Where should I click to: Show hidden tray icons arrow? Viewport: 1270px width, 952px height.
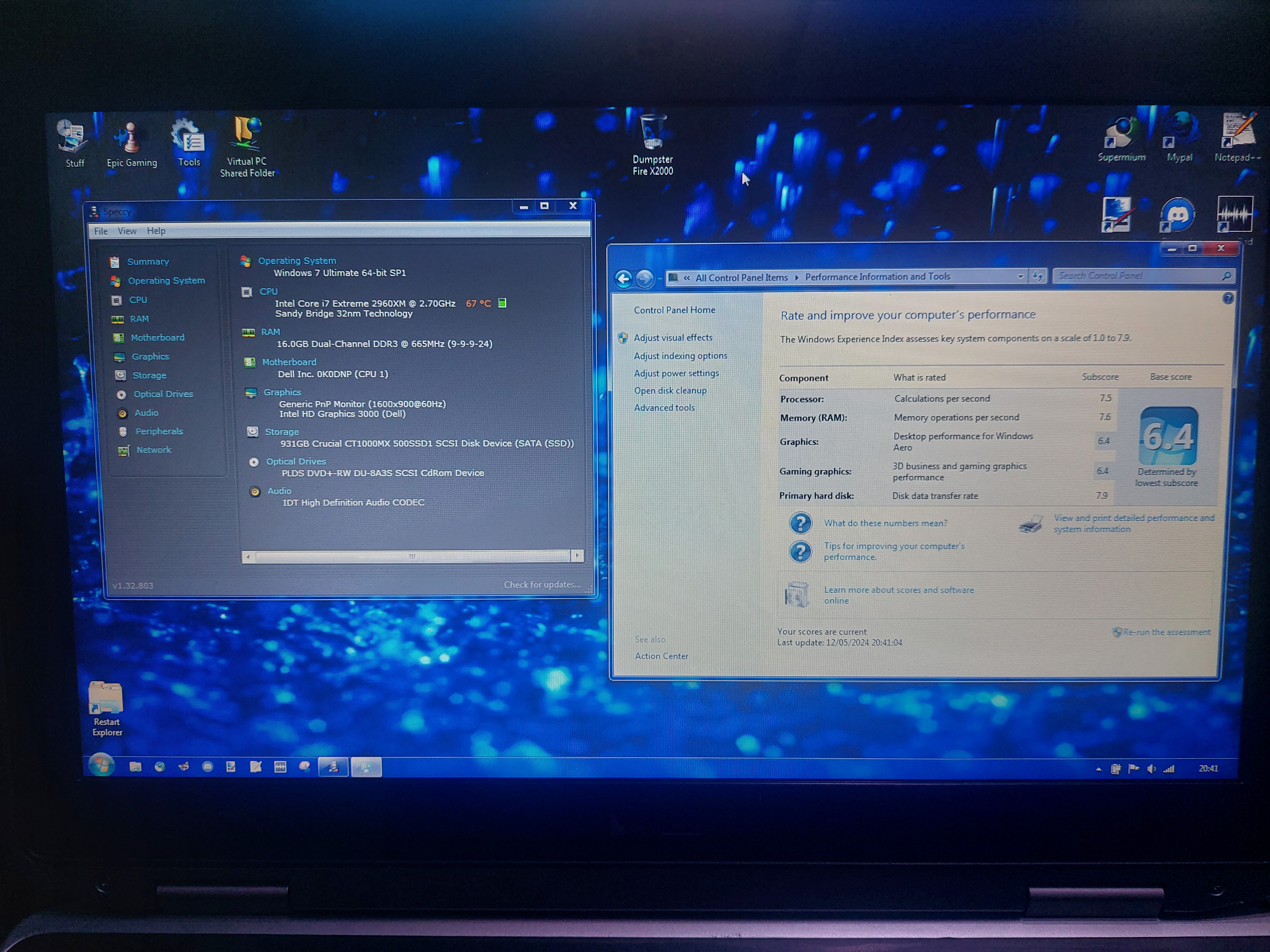(1098, 769)
